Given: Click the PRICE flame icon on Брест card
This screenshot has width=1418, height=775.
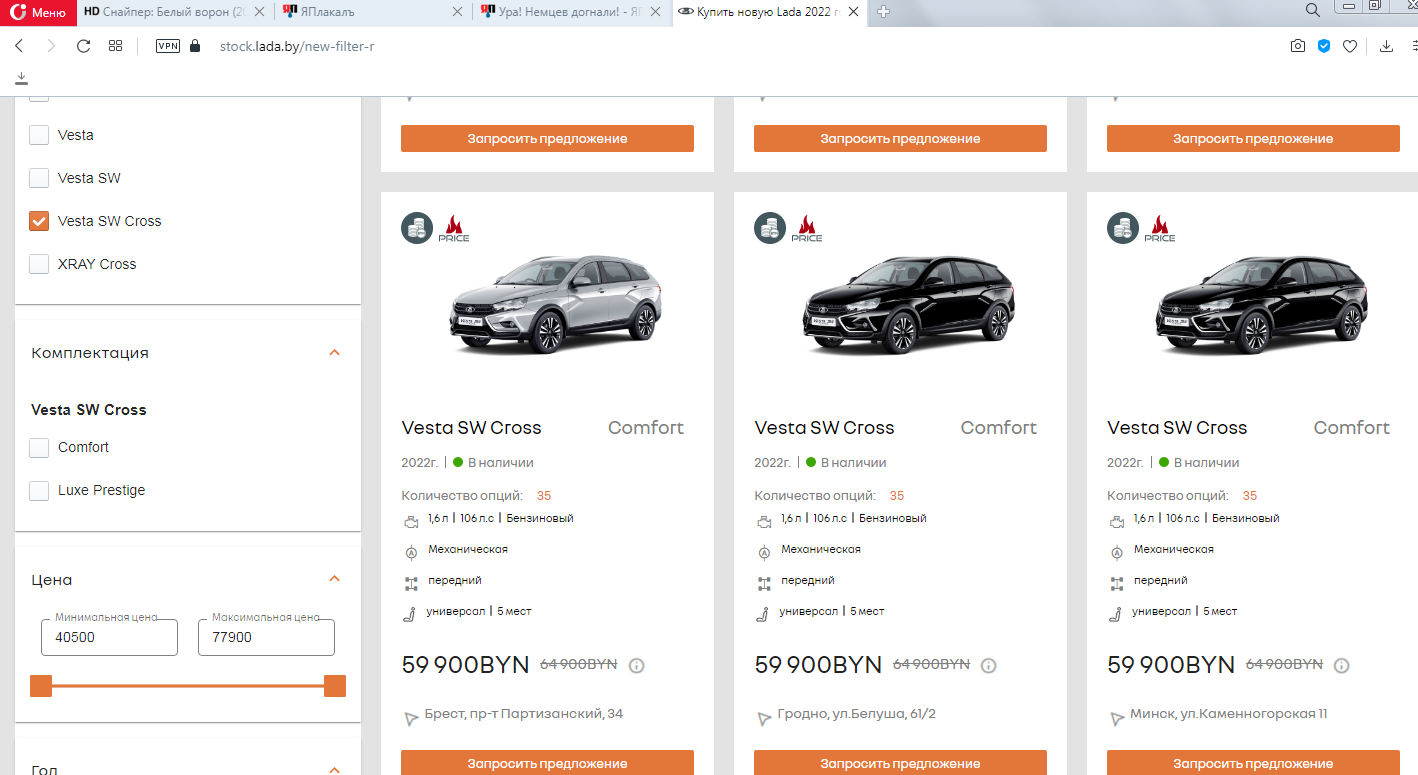Looking at the screenshot, I should click(454, 228).
